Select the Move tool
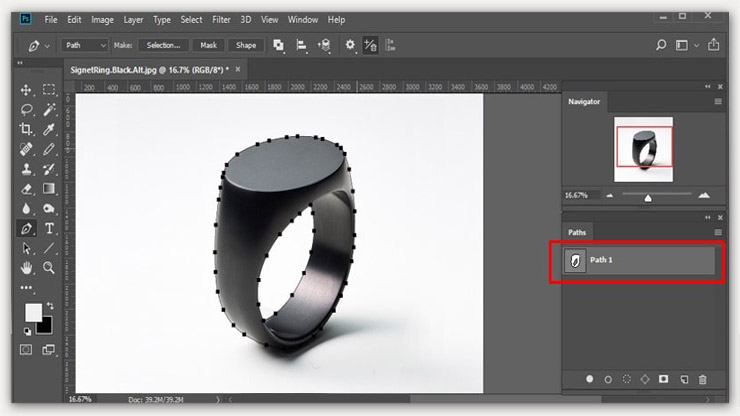 pos(27,90)
